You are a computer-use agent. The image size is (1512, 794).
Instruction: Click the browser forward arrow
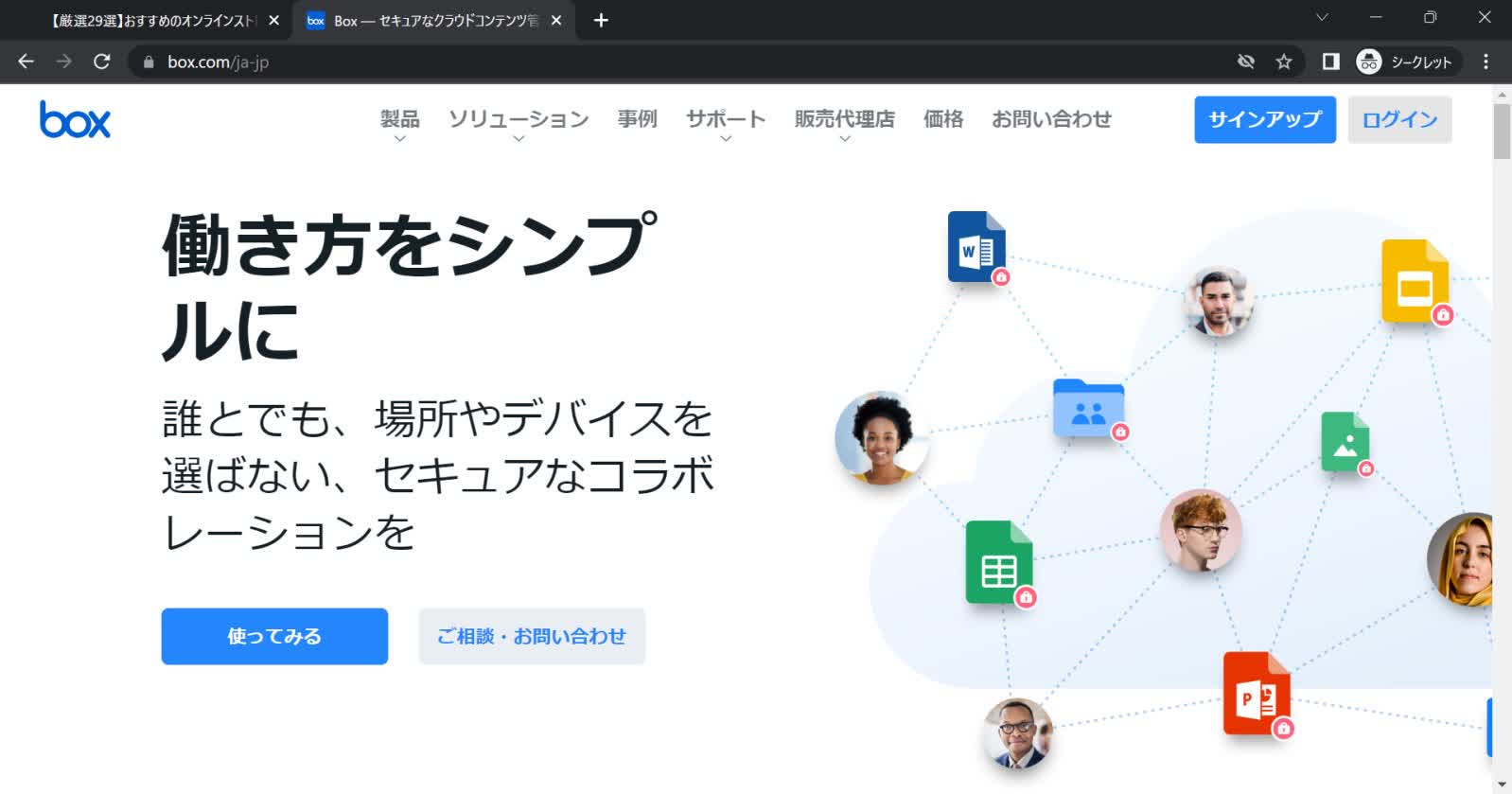tap(63, 62)
